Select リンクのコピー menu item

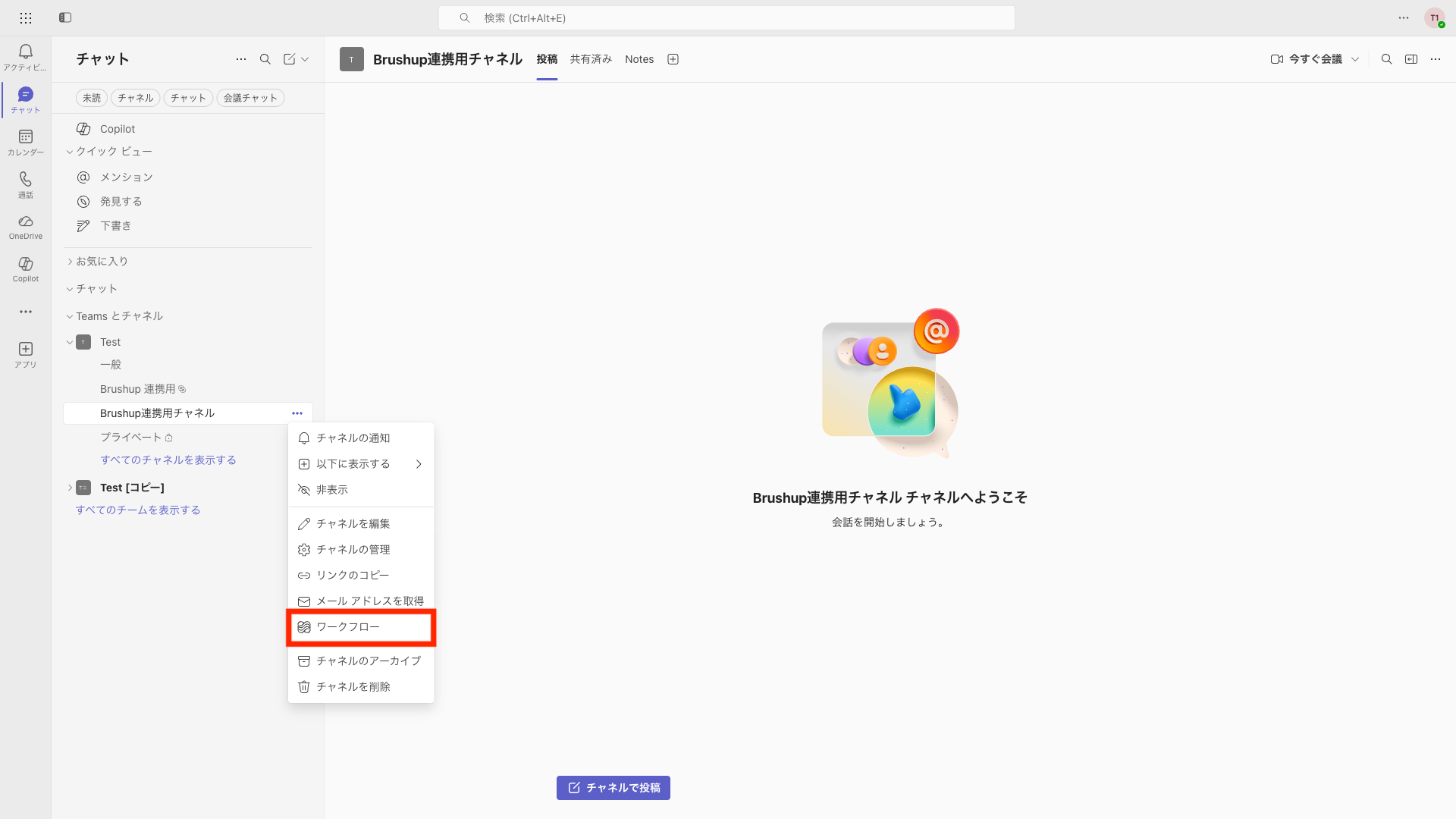pos(361,576)
